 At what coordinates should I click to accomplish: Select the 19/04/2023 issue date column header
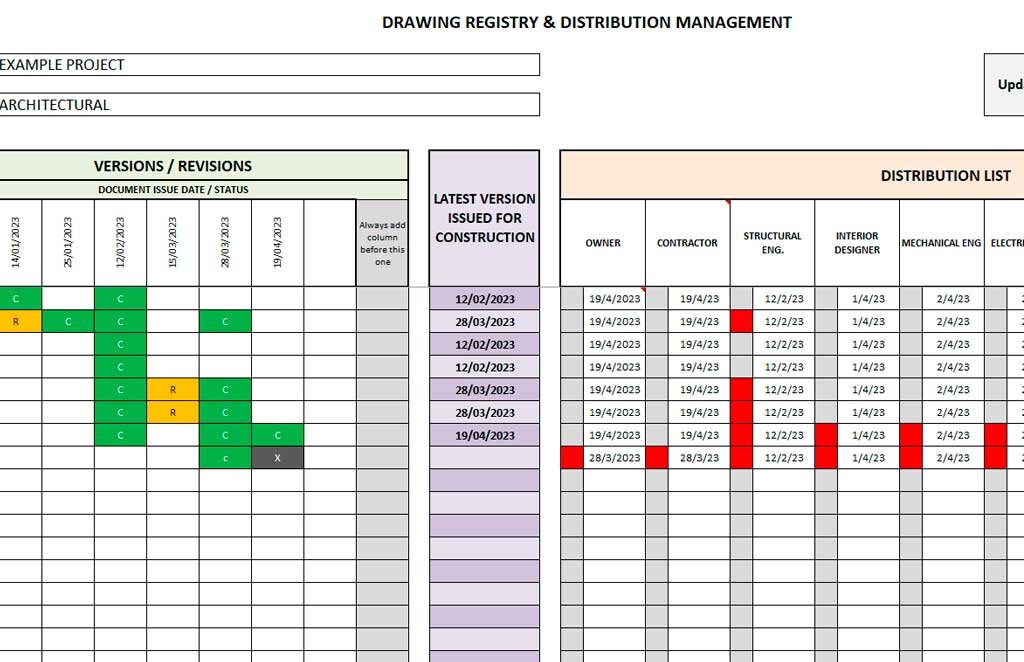tap(277, 240)
